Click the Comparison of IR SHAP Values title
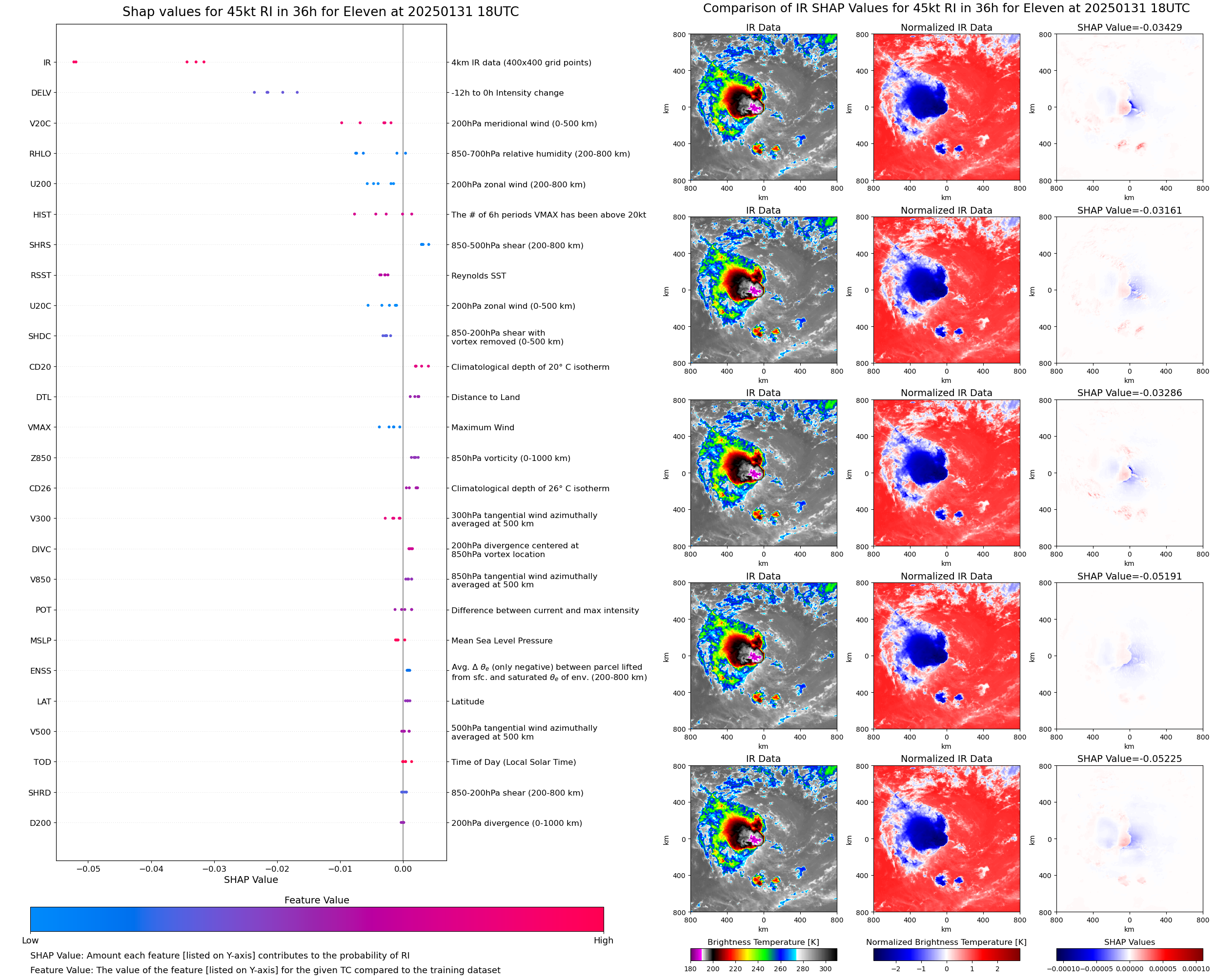The width and height of the screenshot is (1215, 980). click(946, 8)
